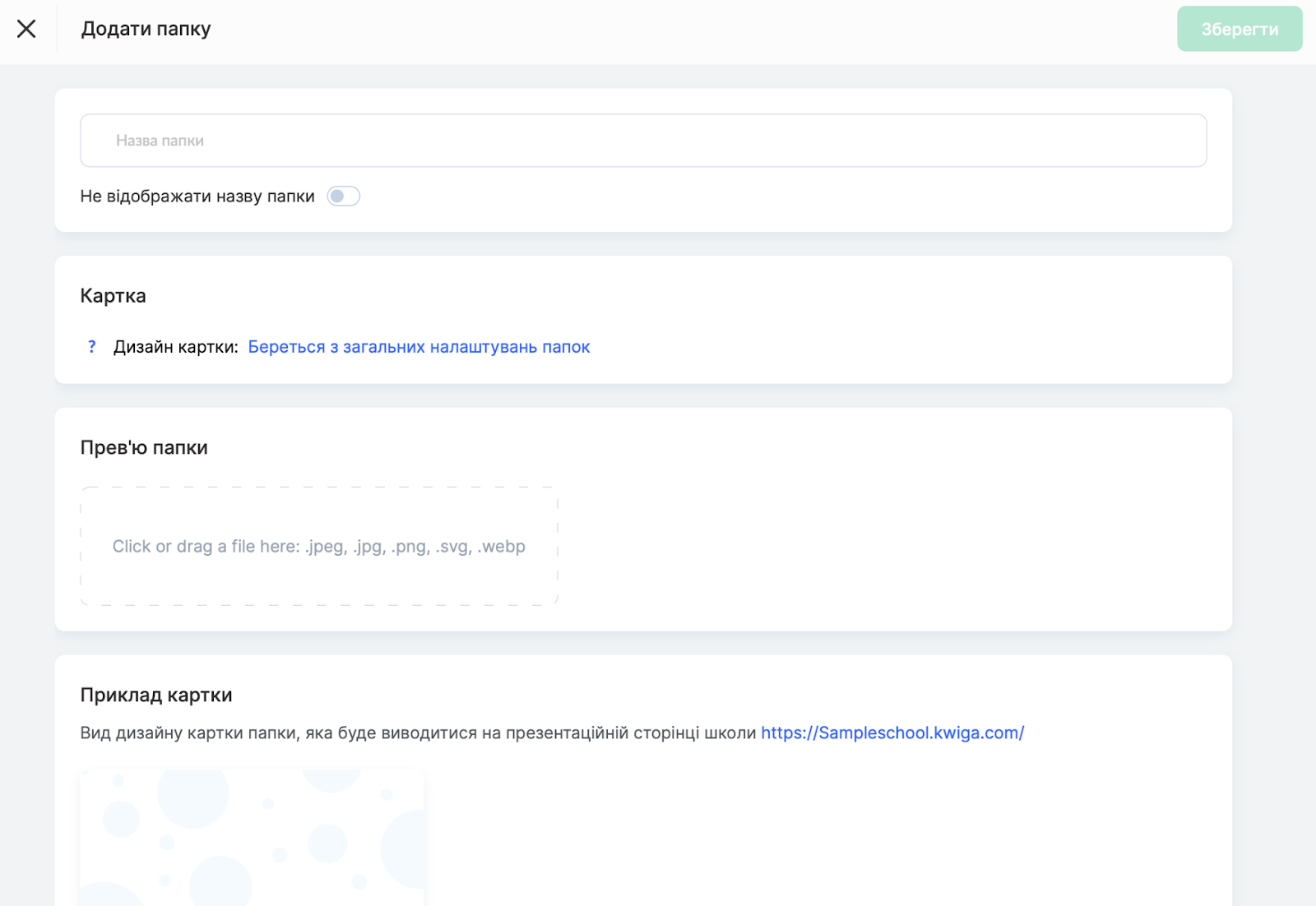Screen dimensions: 1316x906
Task: Click the Не відображати назву папки label
Action: 197,196
